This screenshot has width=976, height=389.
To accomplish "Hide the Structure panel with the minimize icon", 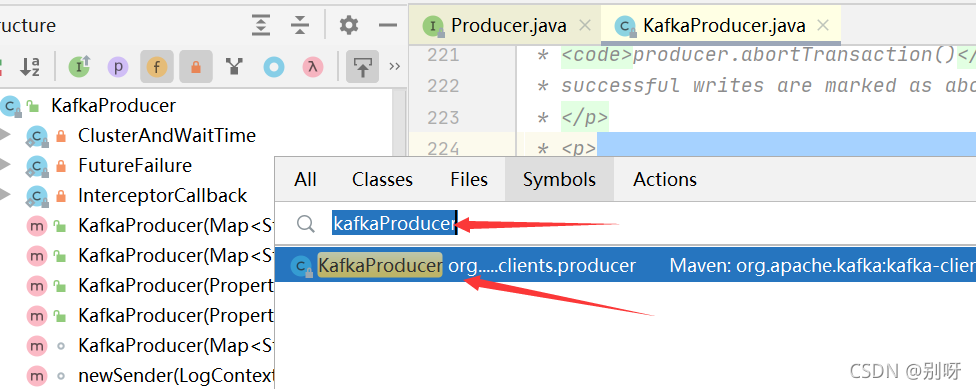I will [388, 26].
